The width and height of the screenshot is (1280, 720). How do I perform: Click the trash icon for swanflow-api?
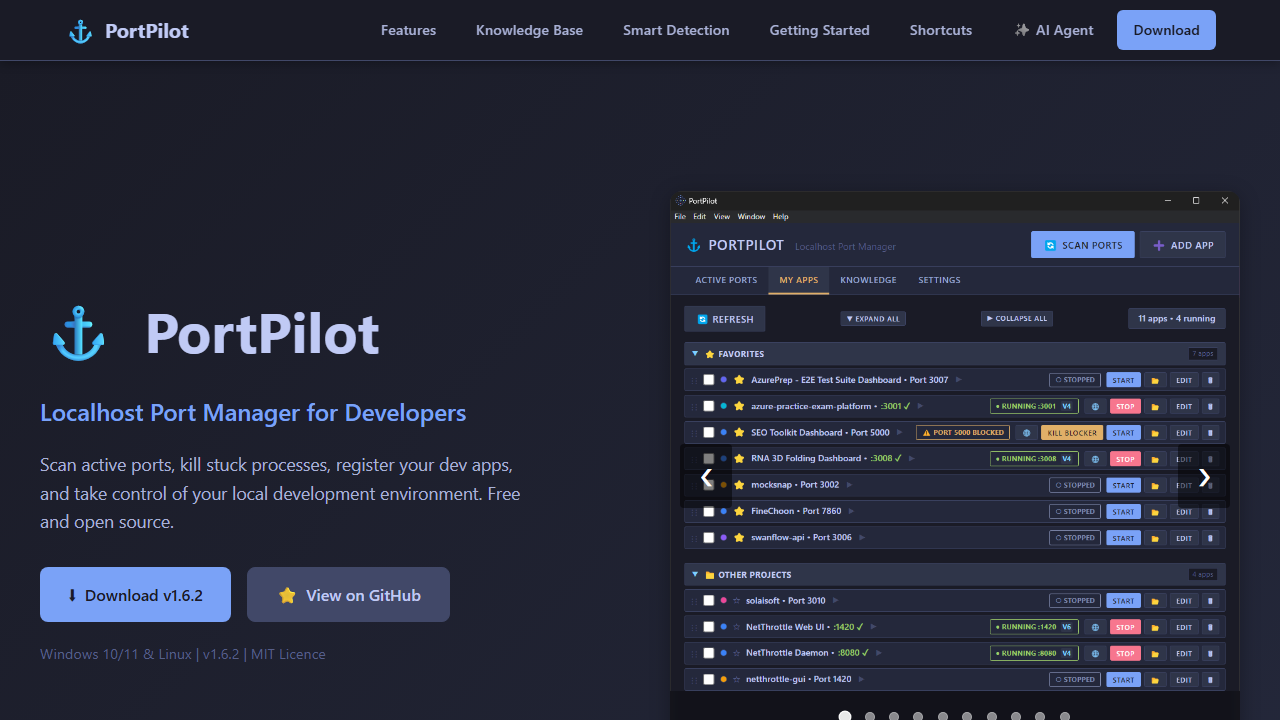click(x=1211, y=537)
